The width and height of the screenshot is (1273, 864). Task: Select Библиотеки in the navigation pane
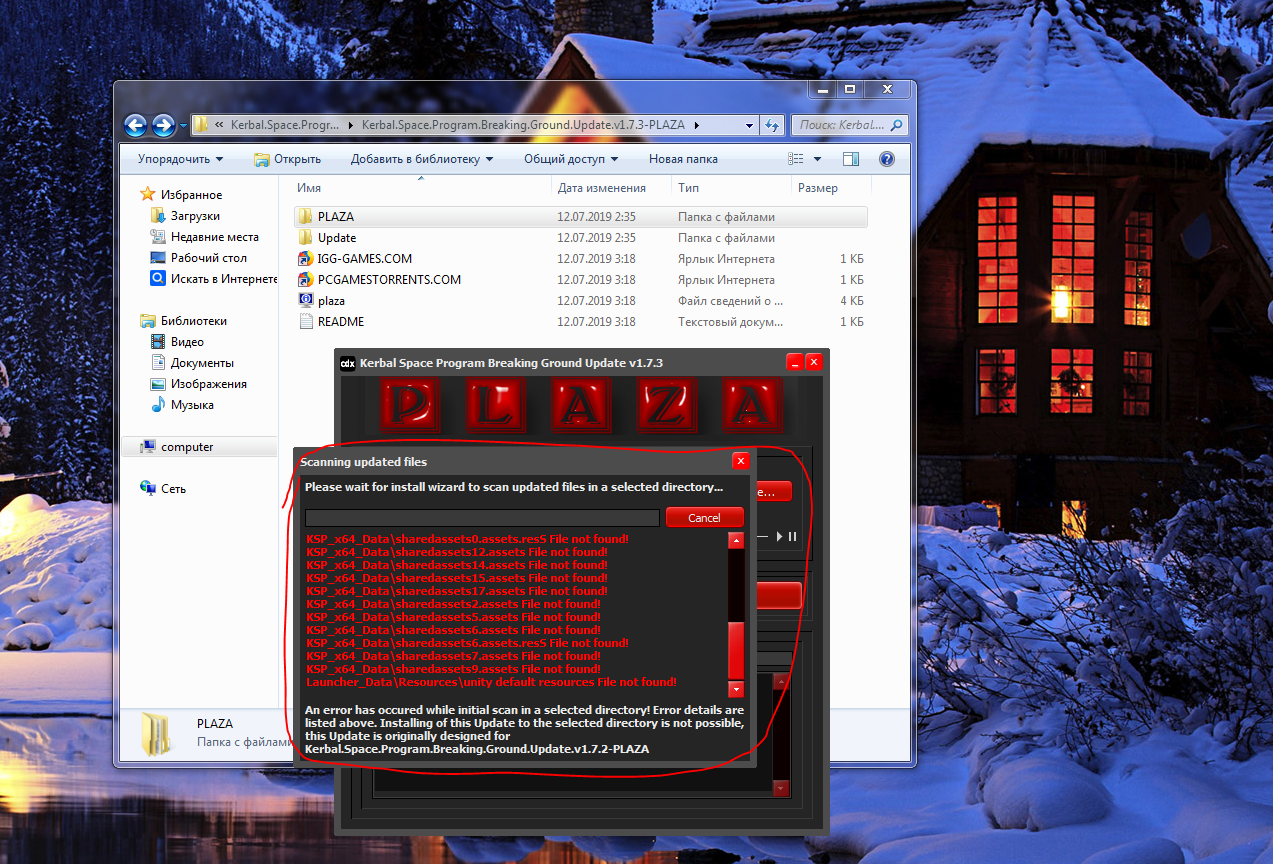click(193, 321)
